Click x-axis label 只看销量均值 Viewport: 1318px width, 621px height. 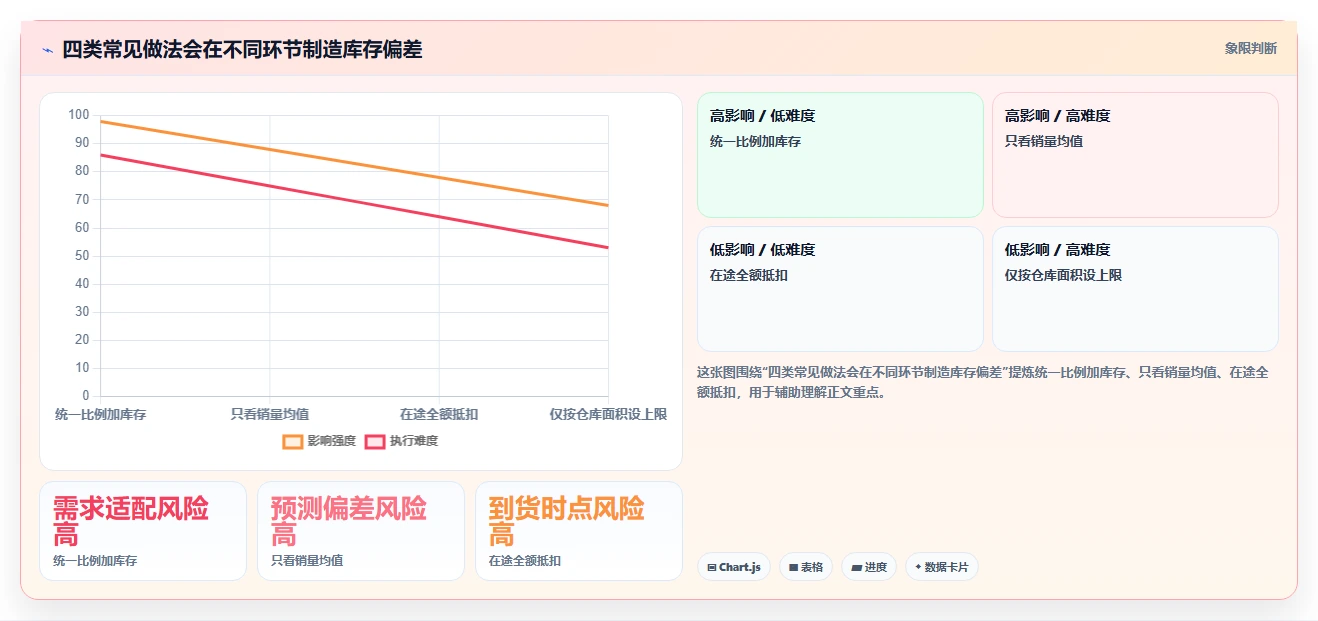point(270,414)
